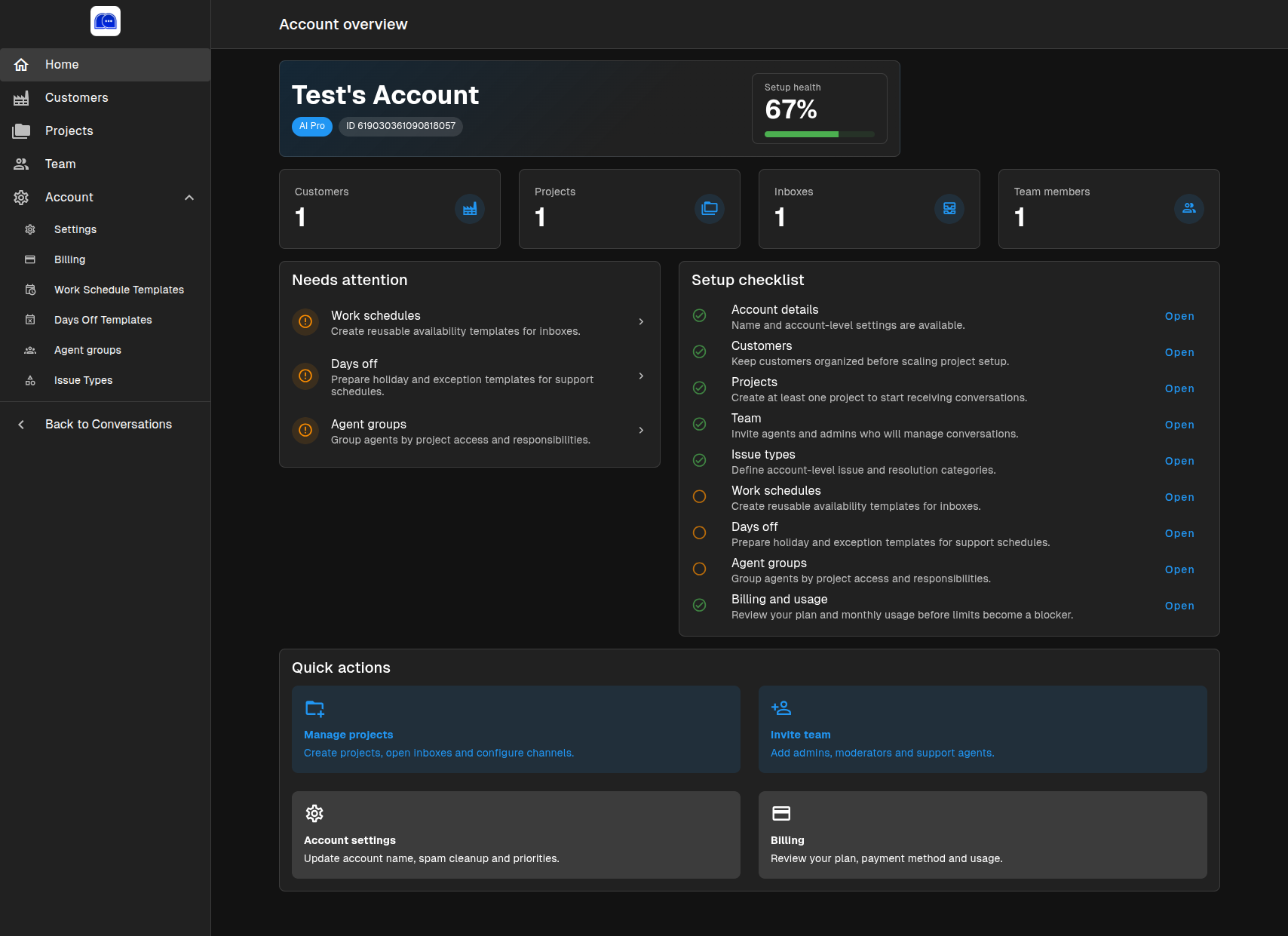1288x936 pixels.
Task: Go to Home in sidebar
Action: [x=106, y=65]
